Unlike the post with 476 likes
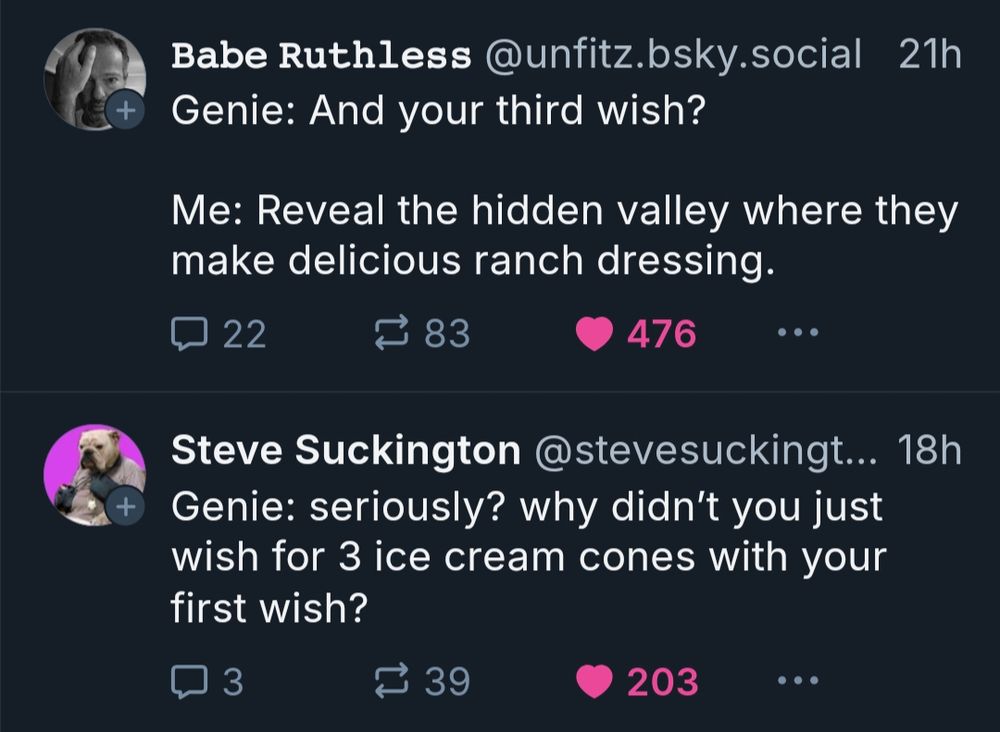Image resolution: width=1000 pixels, height=732 pixels. (x=594, y=334)
